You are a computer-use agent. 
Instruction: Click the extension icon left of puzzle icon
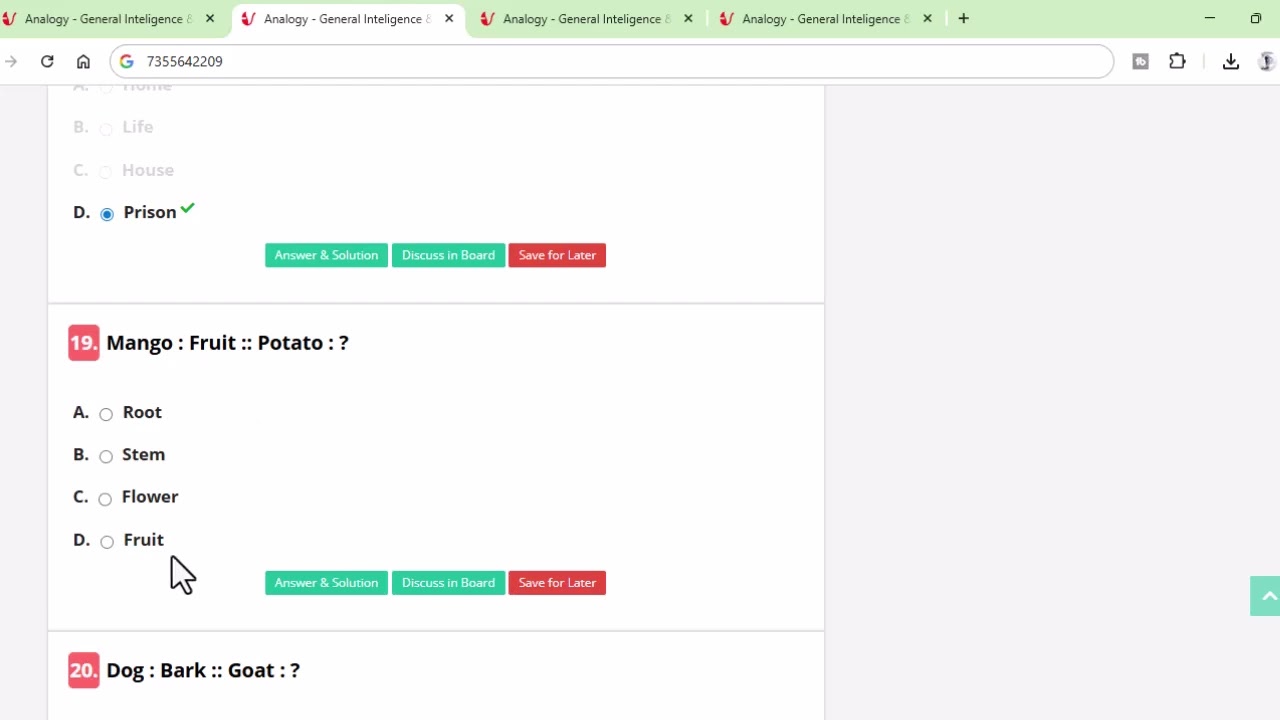[1140, 61]
